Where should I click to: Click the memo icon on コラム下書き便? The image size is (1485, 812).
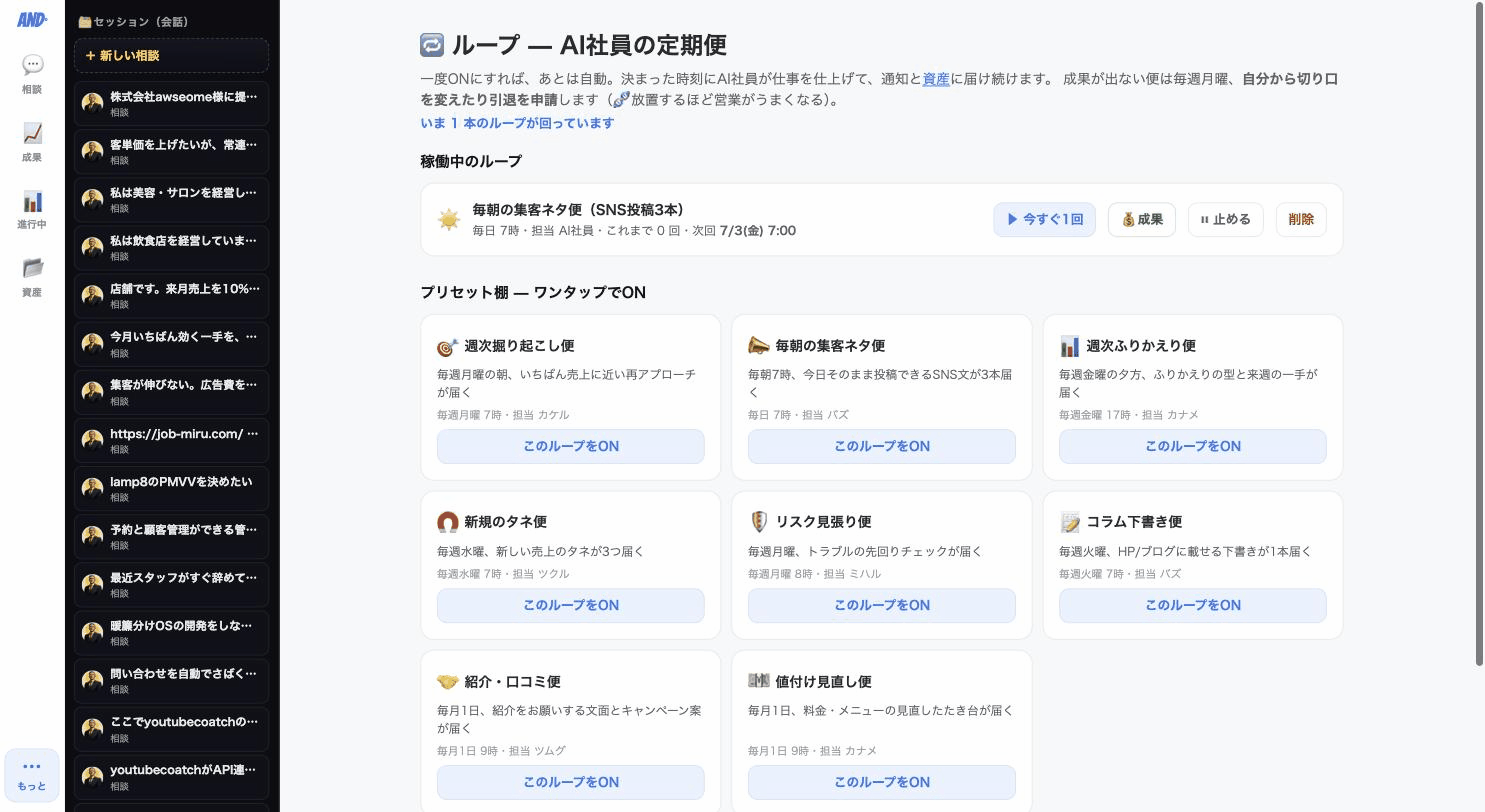point(1070,522)
